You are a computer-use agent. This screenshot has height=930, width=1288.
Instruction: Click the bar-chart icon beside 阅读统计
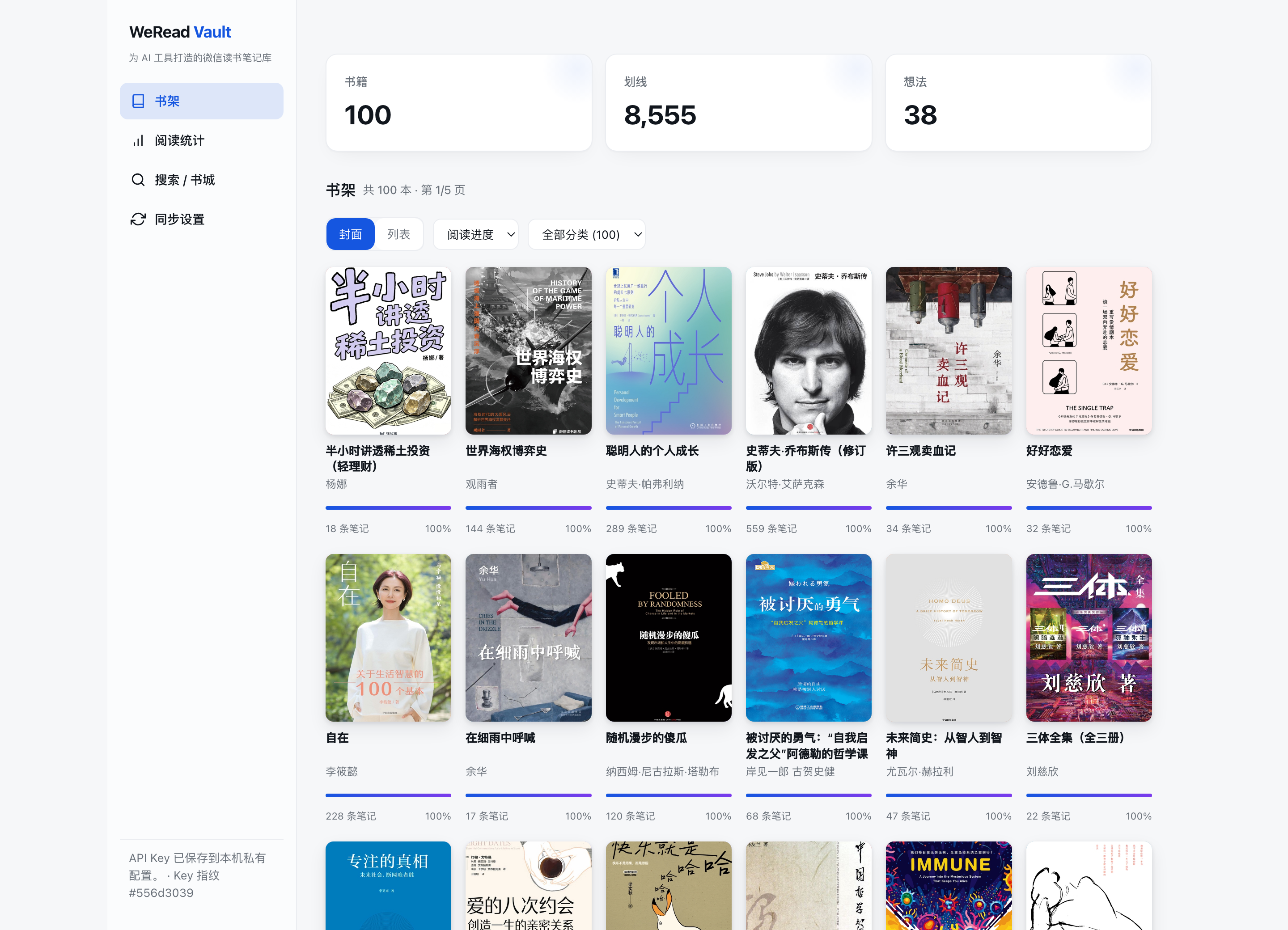click(x=138, y=141)
